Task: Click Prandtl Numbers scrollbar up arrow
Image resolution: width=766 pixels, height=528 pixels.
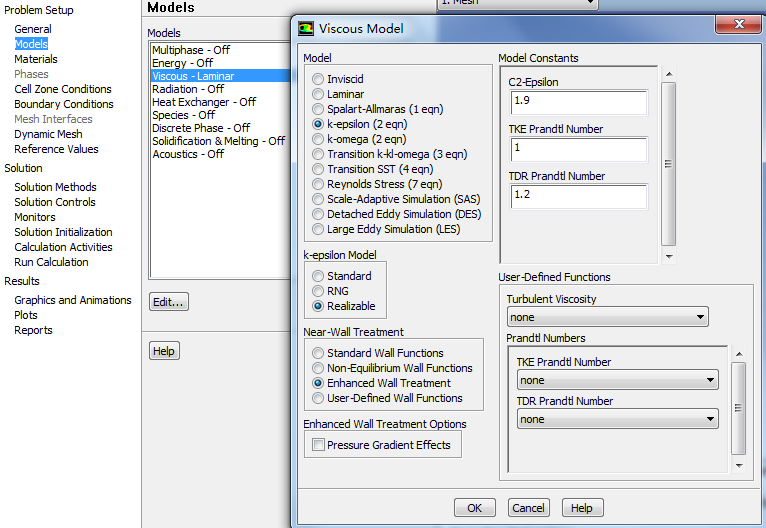Action: coord(739,354)
